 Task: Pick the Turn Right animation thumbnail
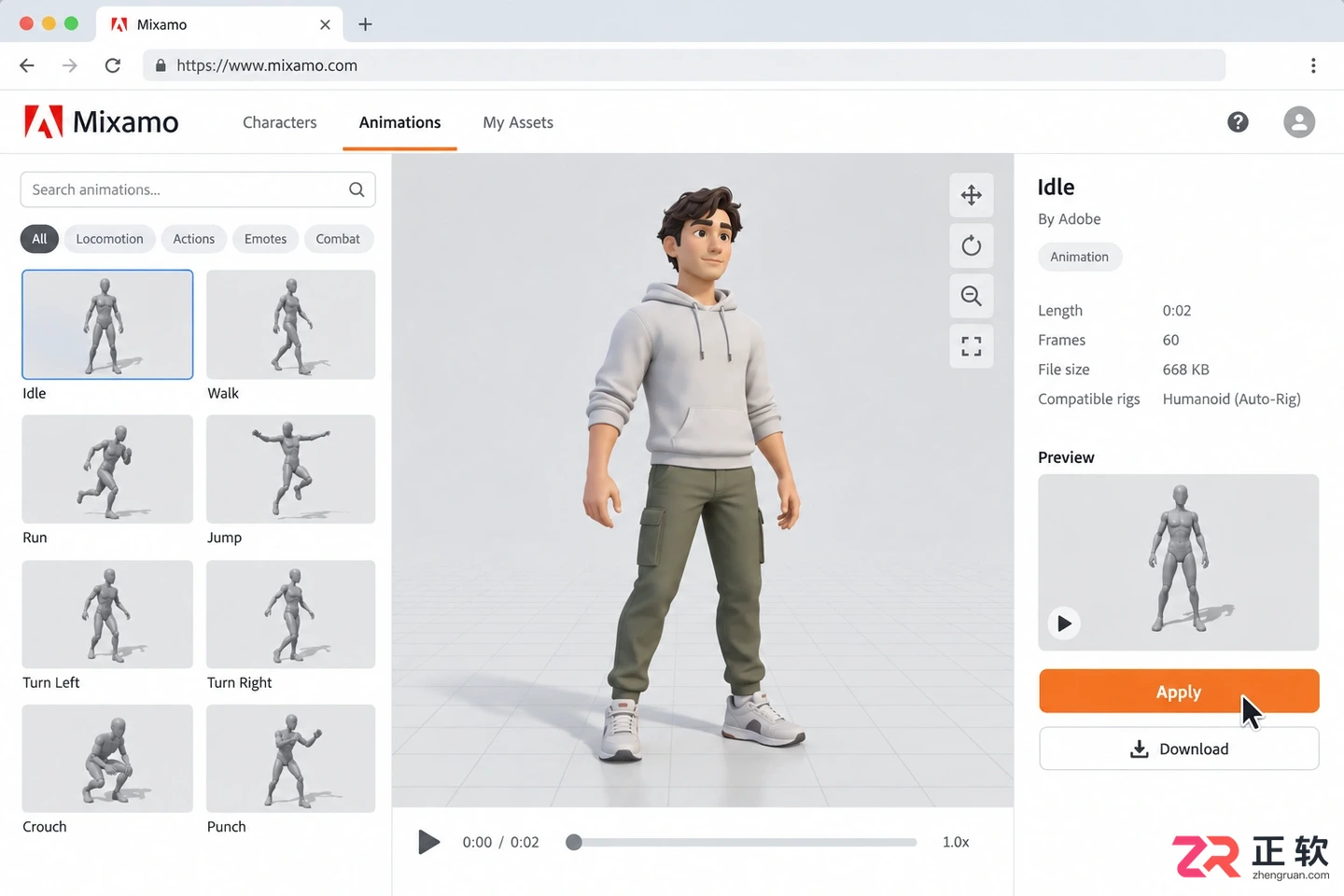(291, 614)
